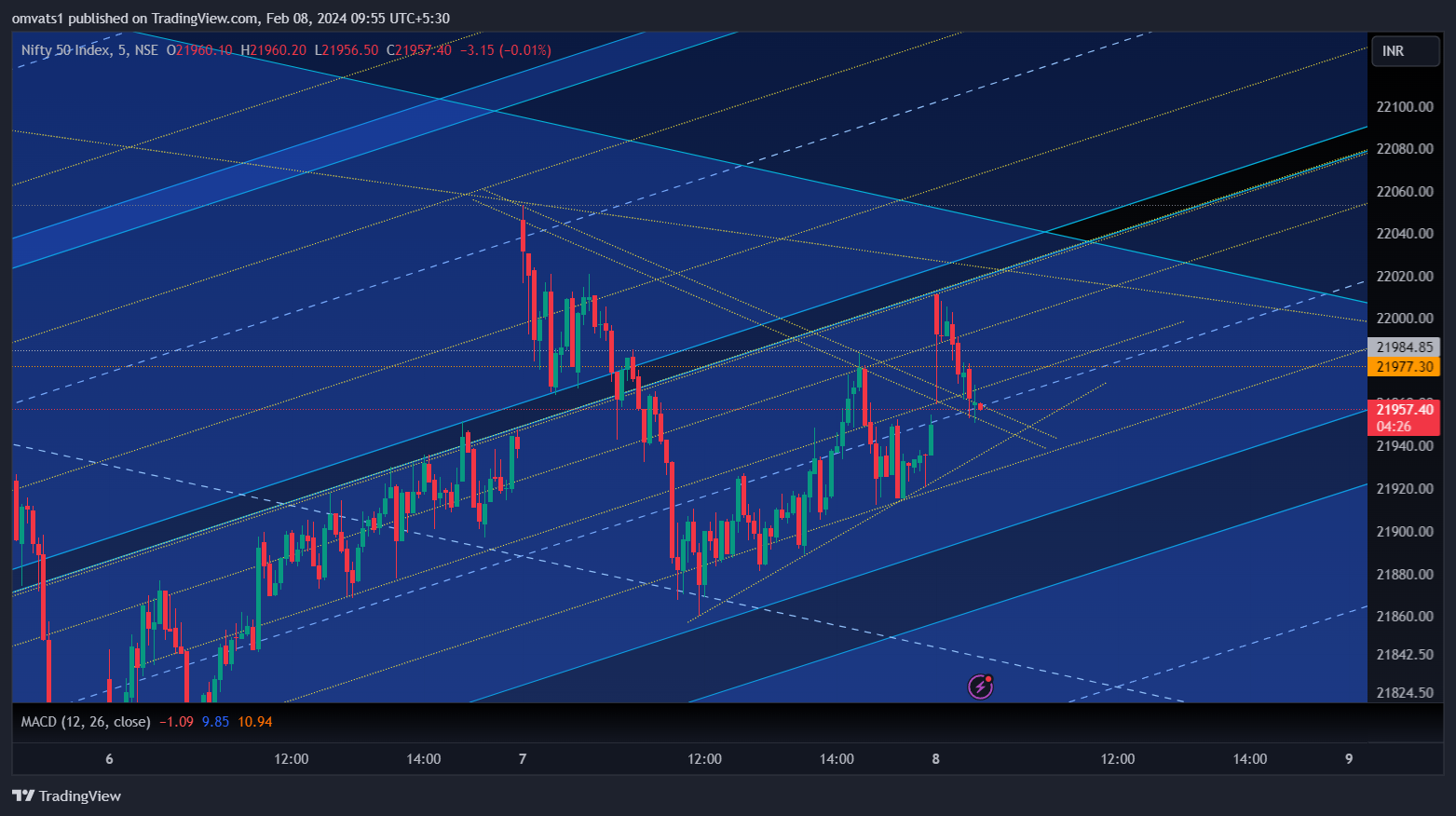
Task: Click the gray 21984.85 price label
Action: click(1405, 347)
